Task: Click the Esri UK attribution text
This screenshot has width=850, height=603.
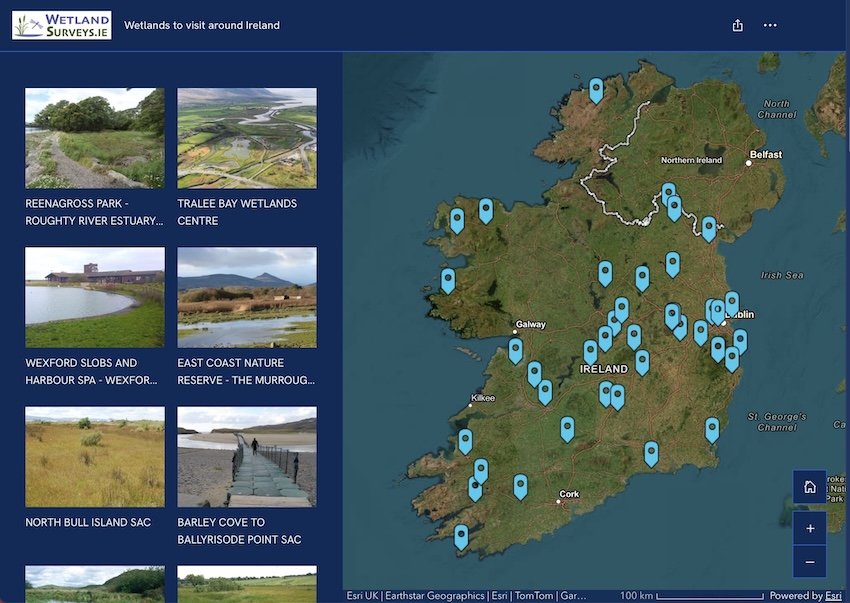Action: (x=362, y=595)
